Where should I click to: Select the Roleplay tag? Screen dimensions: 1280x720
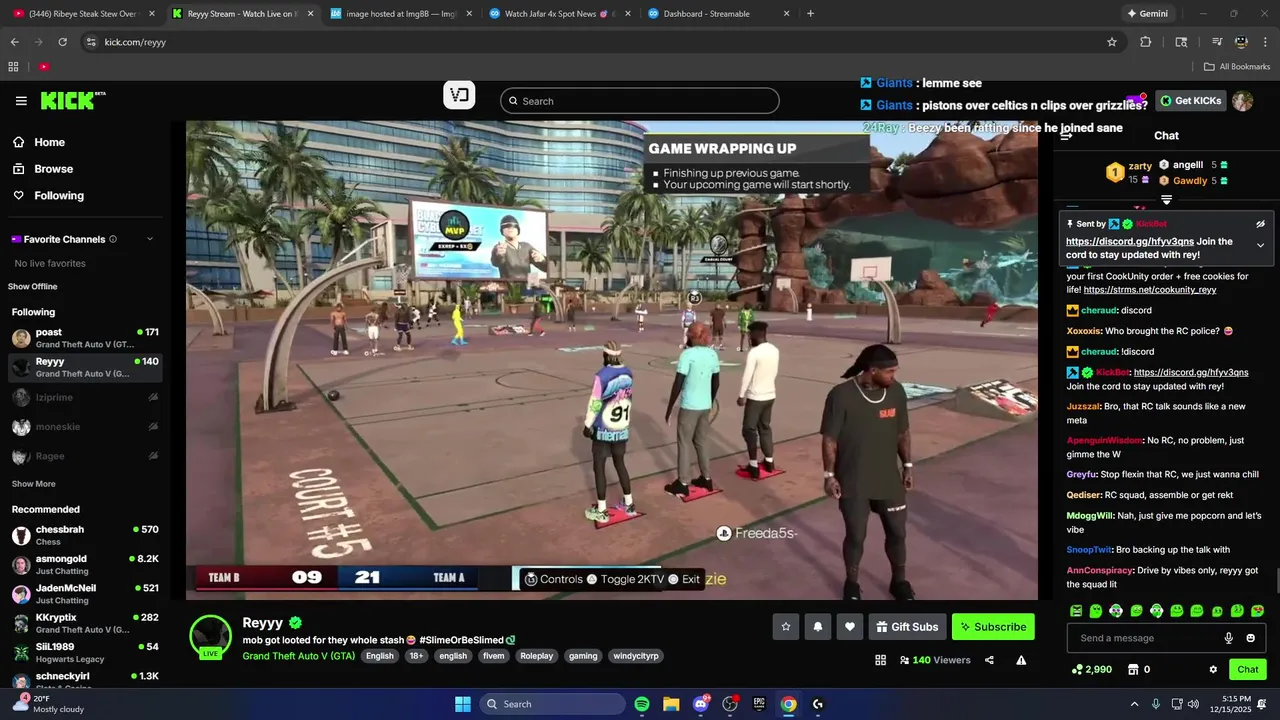536,656
